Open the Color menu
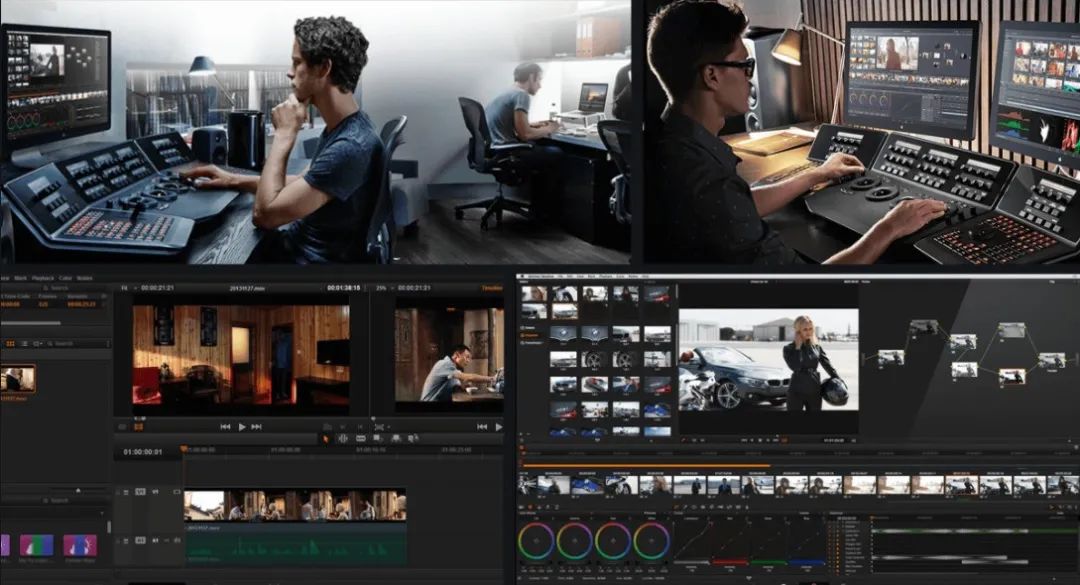The image size is (1080, 585). (65, 278)
